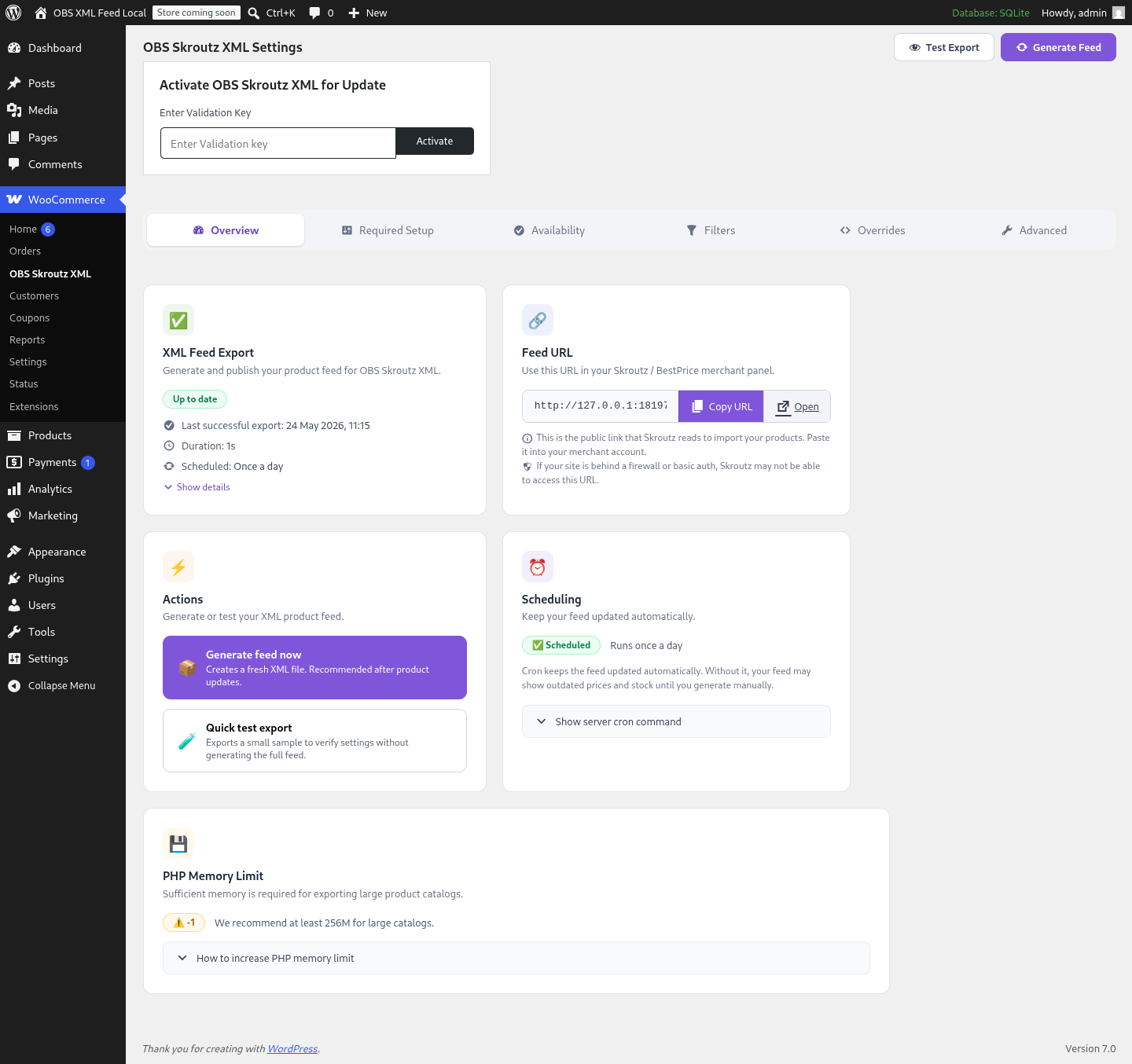Image resolution: width=1132 pixels, height=1064 pixels.
Task: Open the Filters tab
Action: (x=711, y=230)
